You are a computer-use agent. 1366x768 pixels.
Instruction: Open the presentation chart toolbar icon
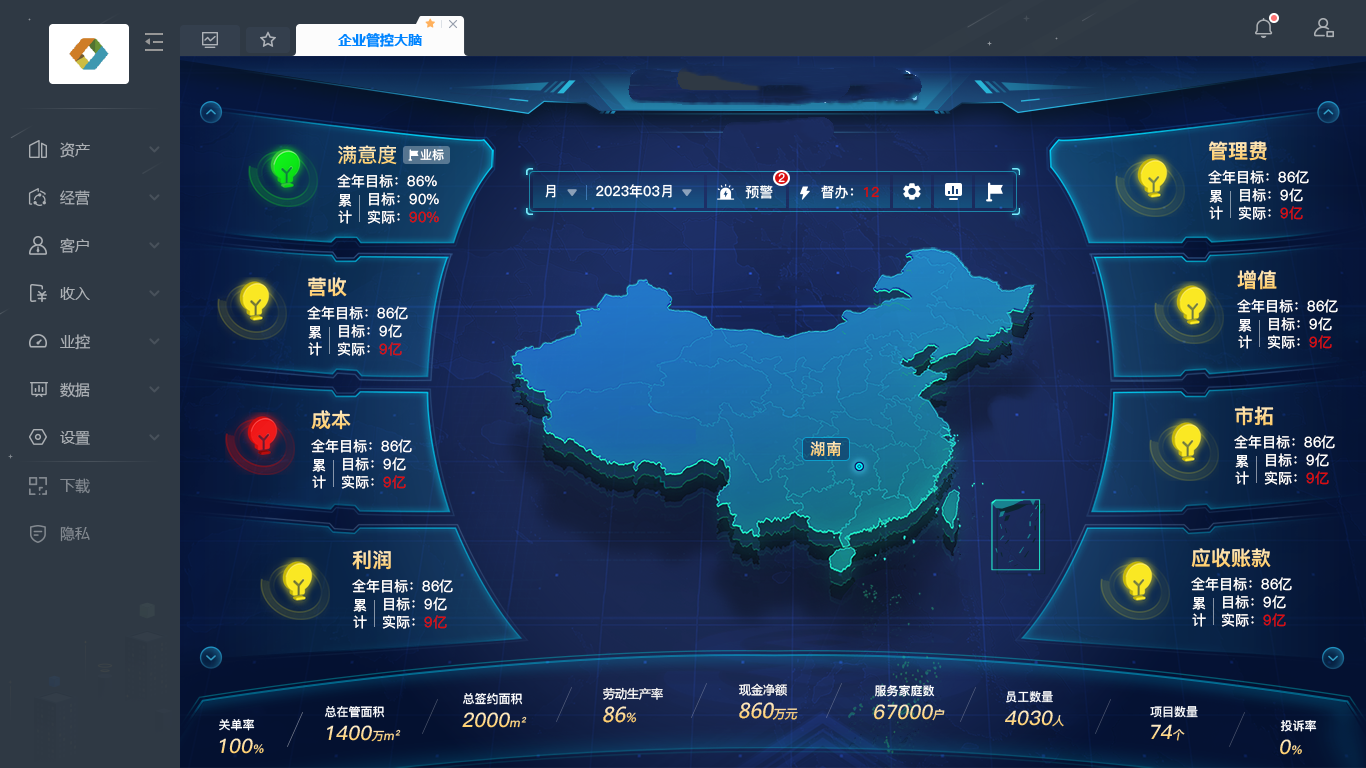click(x=953, y=191)
